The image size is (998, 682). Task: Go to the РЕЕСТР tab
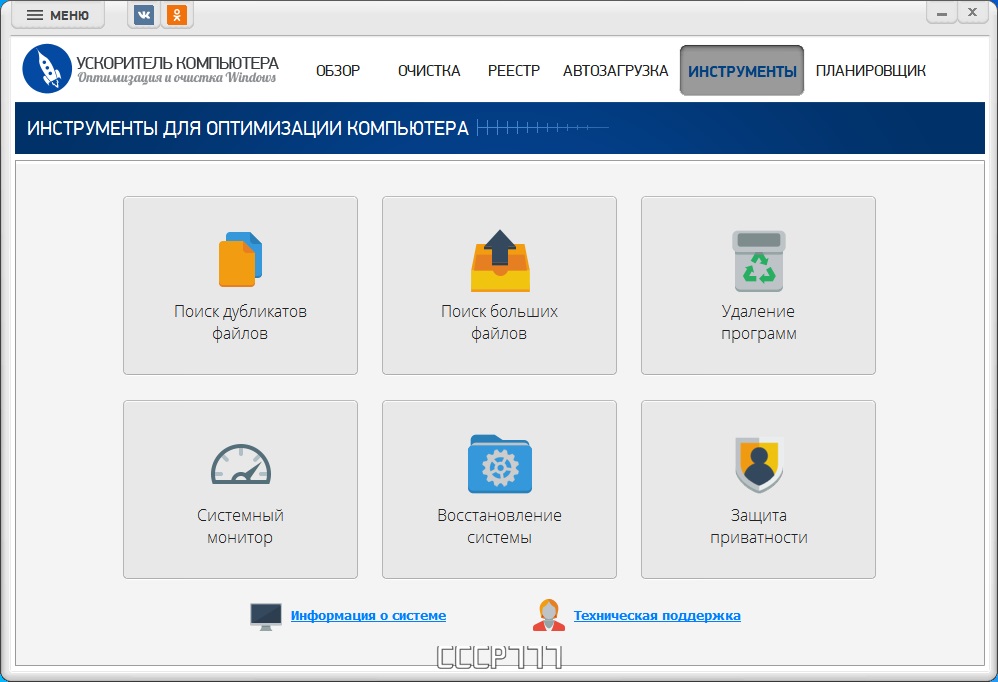514,71
